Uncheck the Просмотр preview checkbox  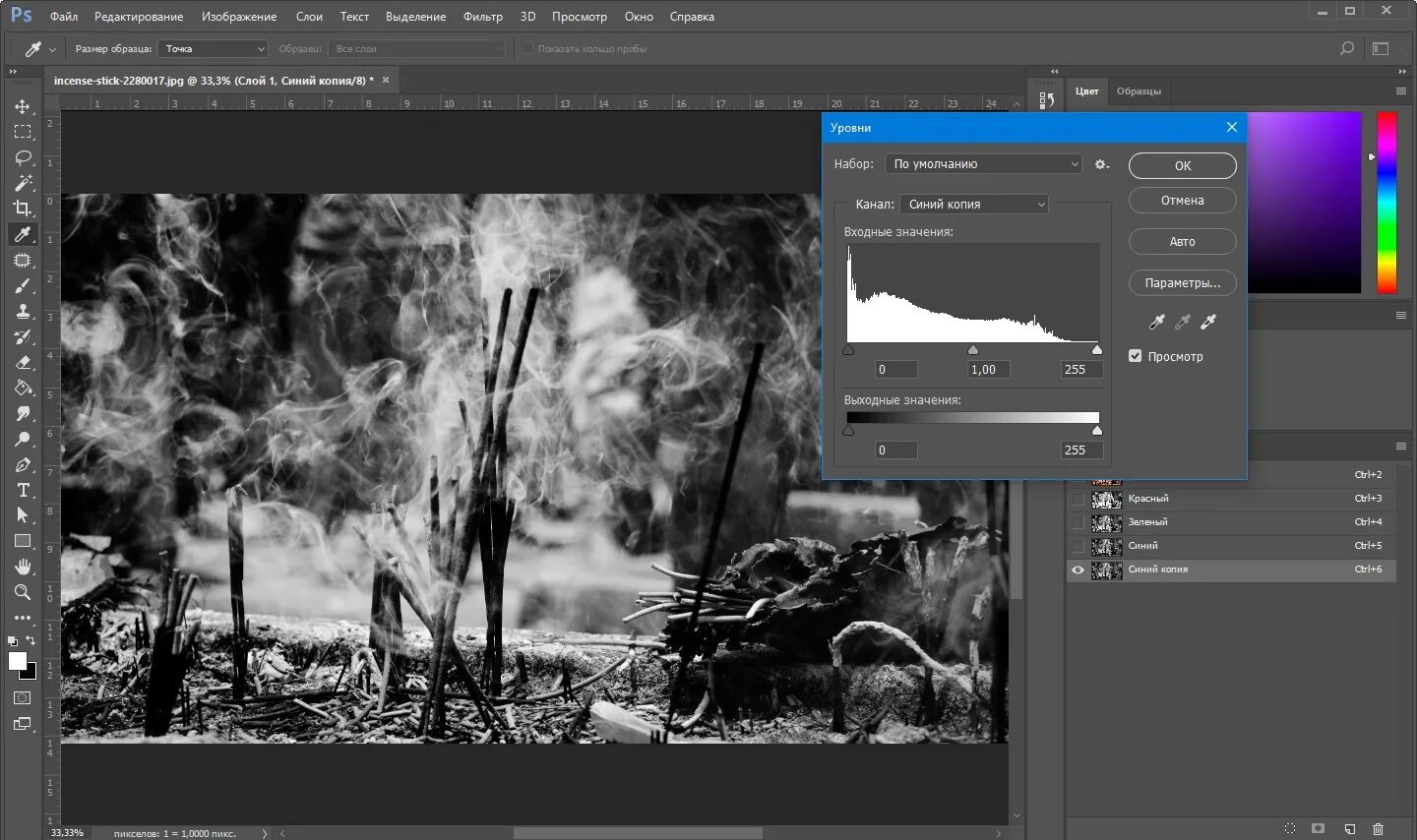coord(1135,356)
